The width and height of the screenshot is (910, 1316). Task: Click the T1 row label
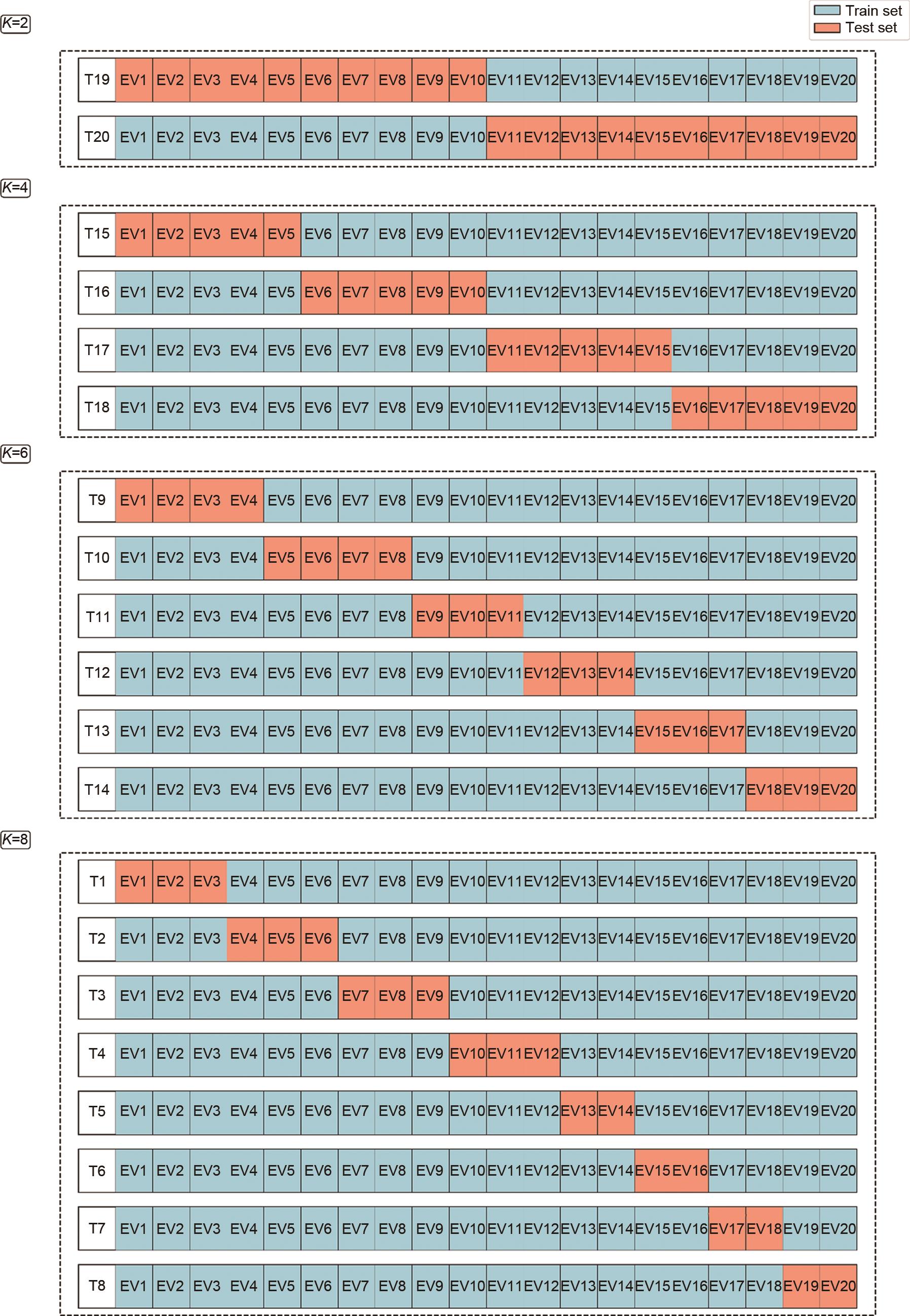click(x=97, y=882)
